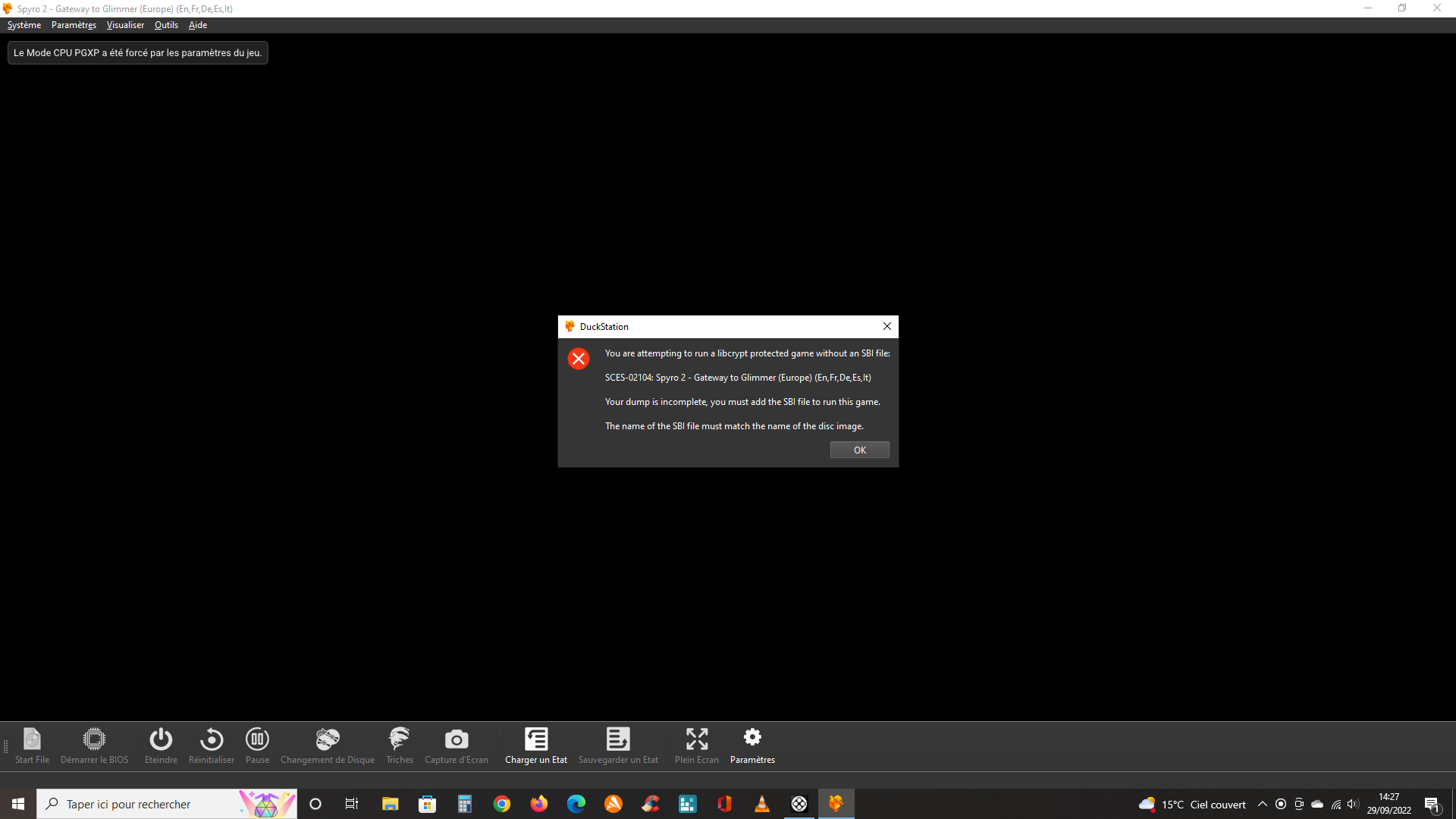Restore down the DuckStation main window

pos(1402,8)
